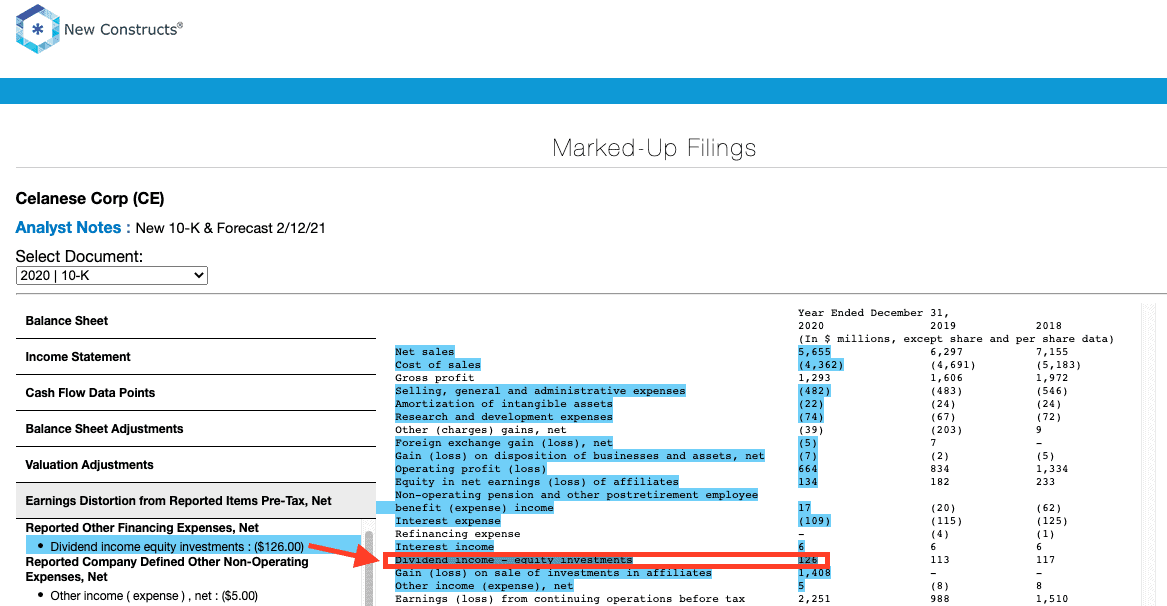This screenshot has height=606, width=1167.
Task: Click Non-operating pension and other postretirement employee line
Action: [x=577, y=495]
